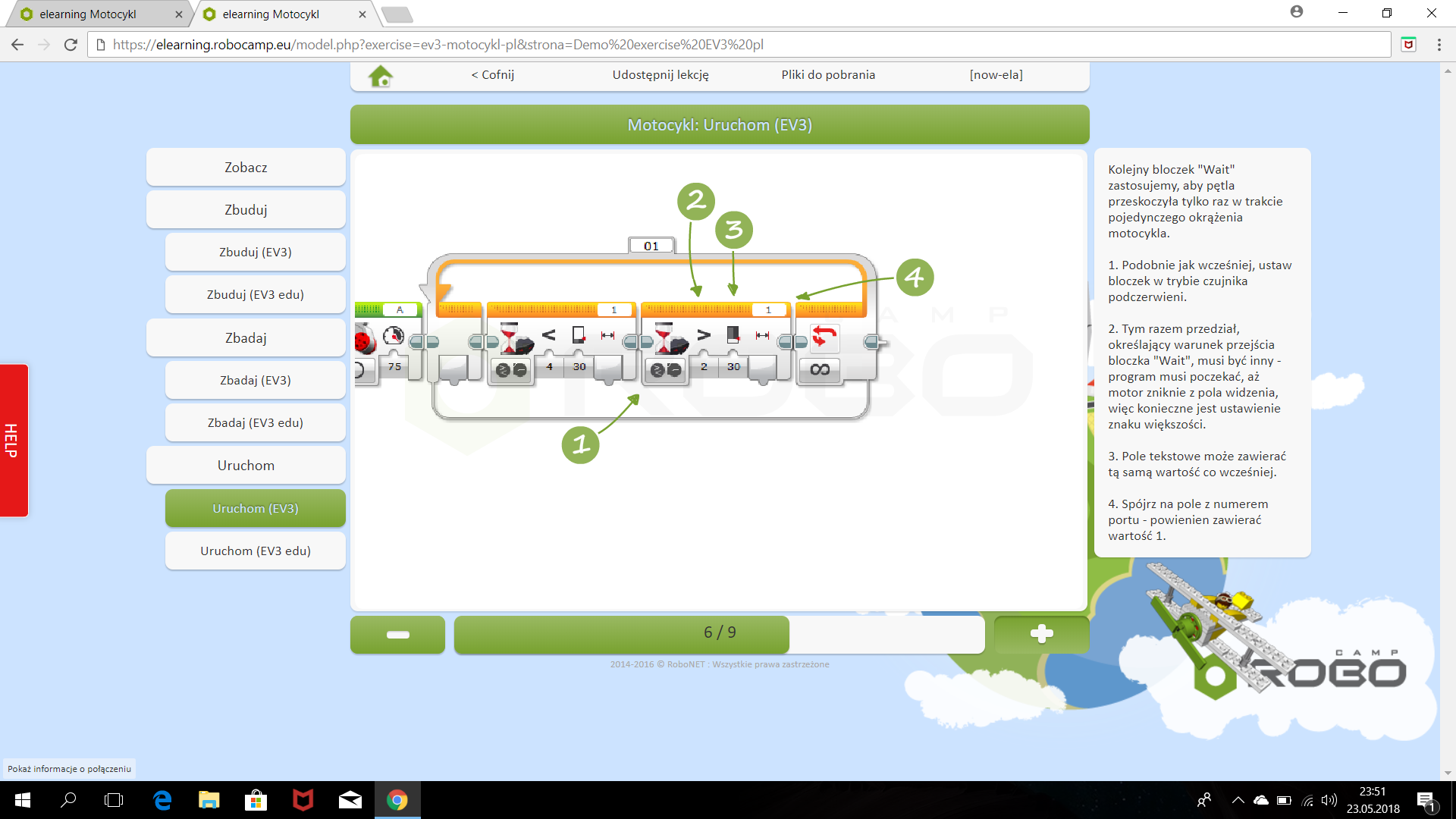Open Udostępnij lekcję menu item
1456x819 pixels.
click(661, 75)
